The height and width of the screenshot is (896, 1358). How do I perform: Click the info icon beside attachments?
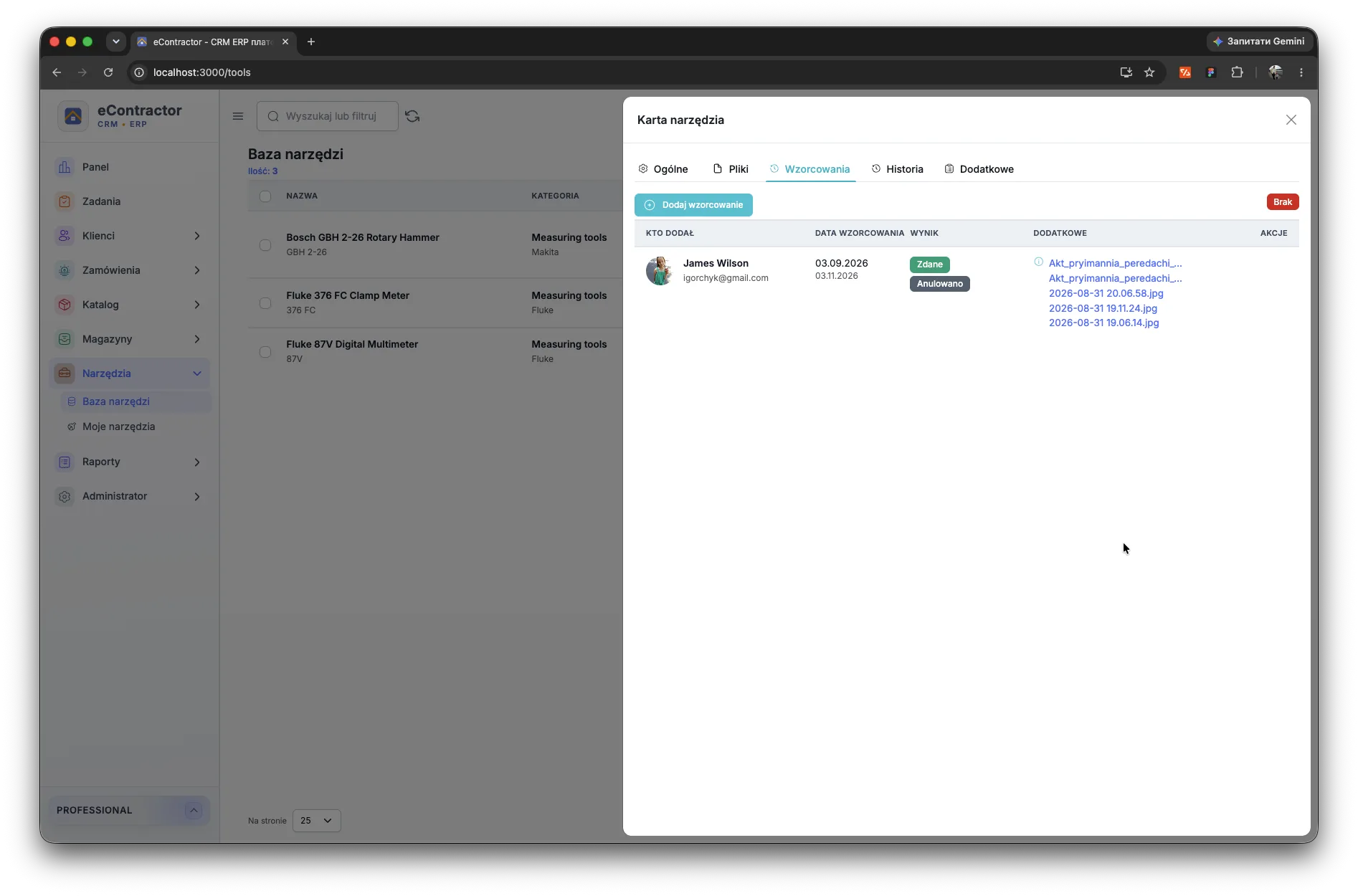coord(1039,262)
